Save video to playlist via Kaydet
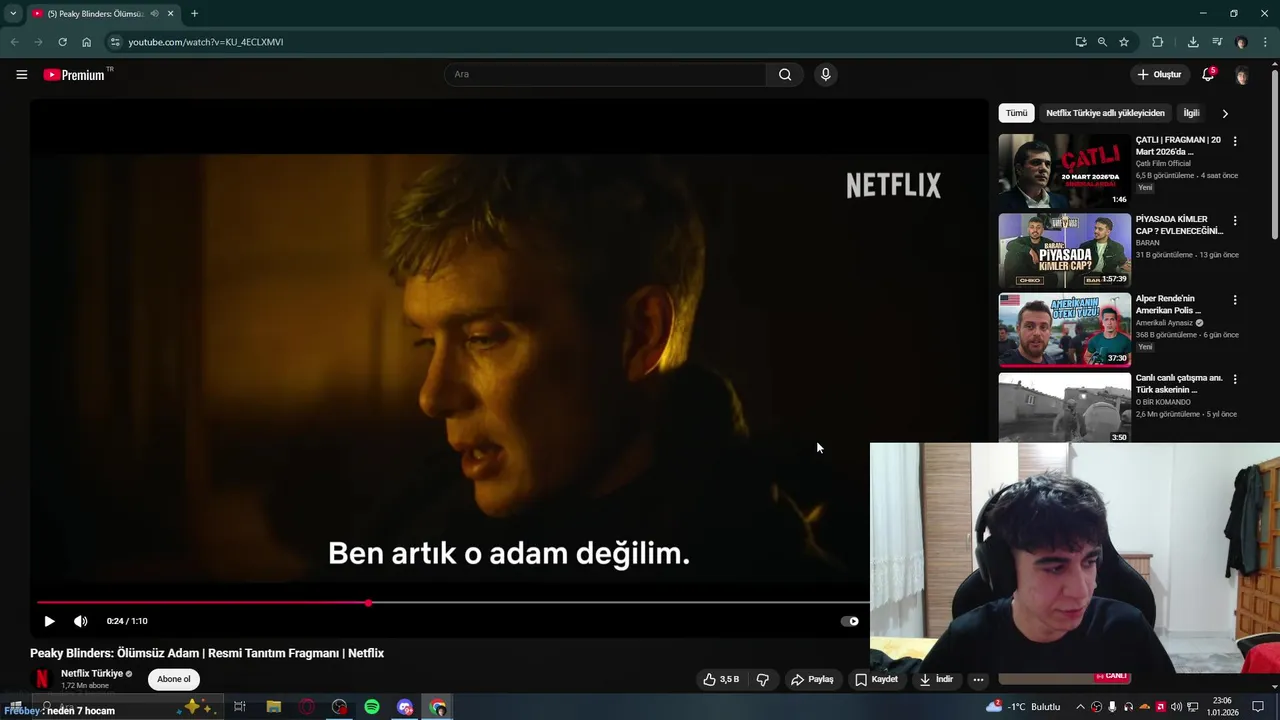Viewport: 1280px width, 720px height. 876,679
